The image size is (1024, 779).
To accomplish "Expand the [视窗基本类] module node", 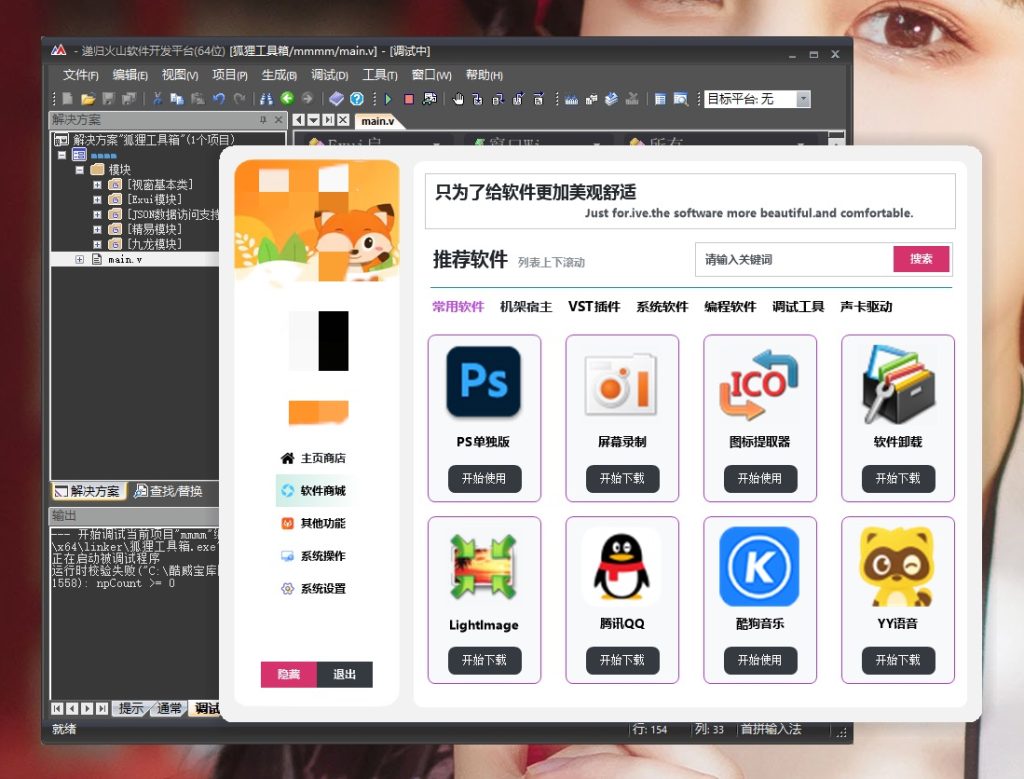I will 97,185.
